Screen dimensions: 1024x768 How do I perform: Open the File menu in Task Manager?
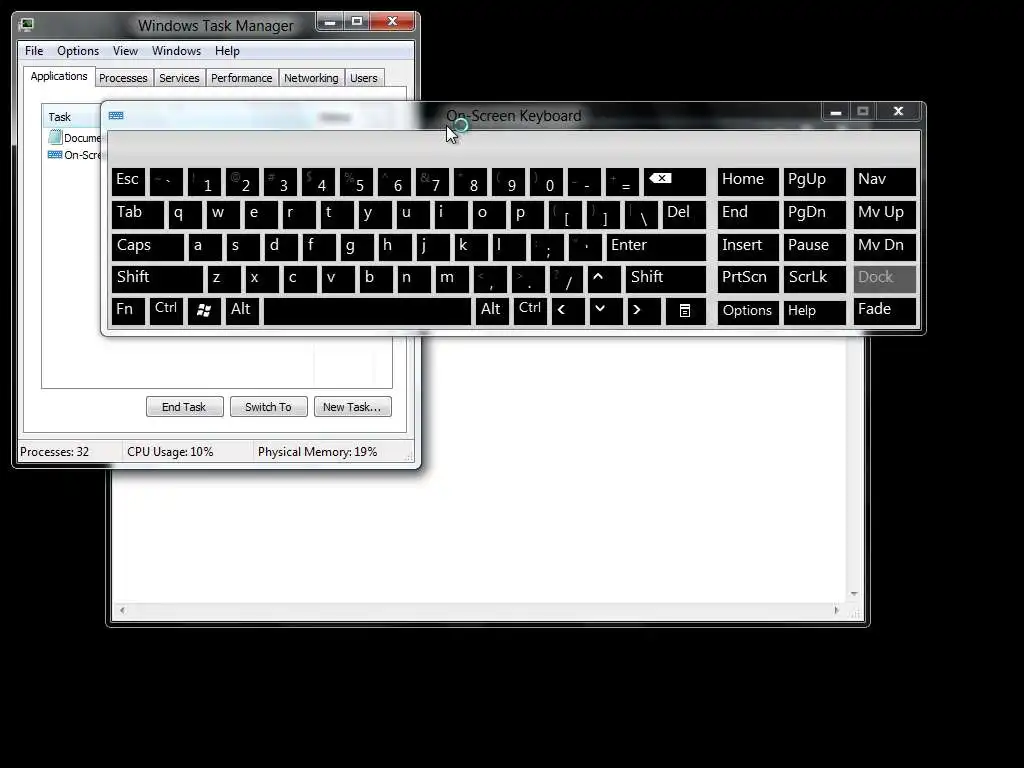point(34,51)
